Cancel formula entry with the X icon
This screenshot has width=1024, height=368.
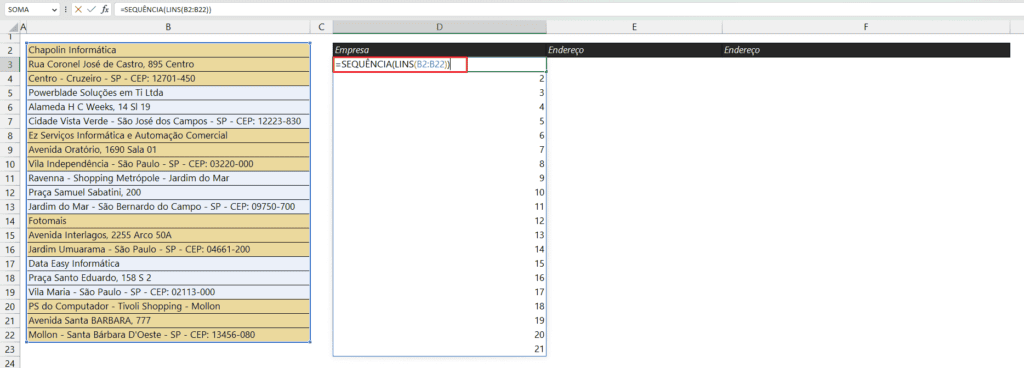[x=78, y=10]
